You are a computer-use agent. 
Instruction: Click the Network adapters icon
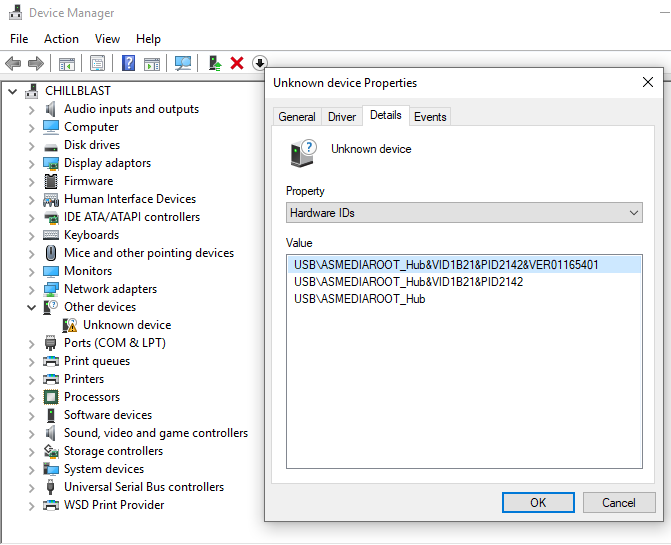click(51, 289)
